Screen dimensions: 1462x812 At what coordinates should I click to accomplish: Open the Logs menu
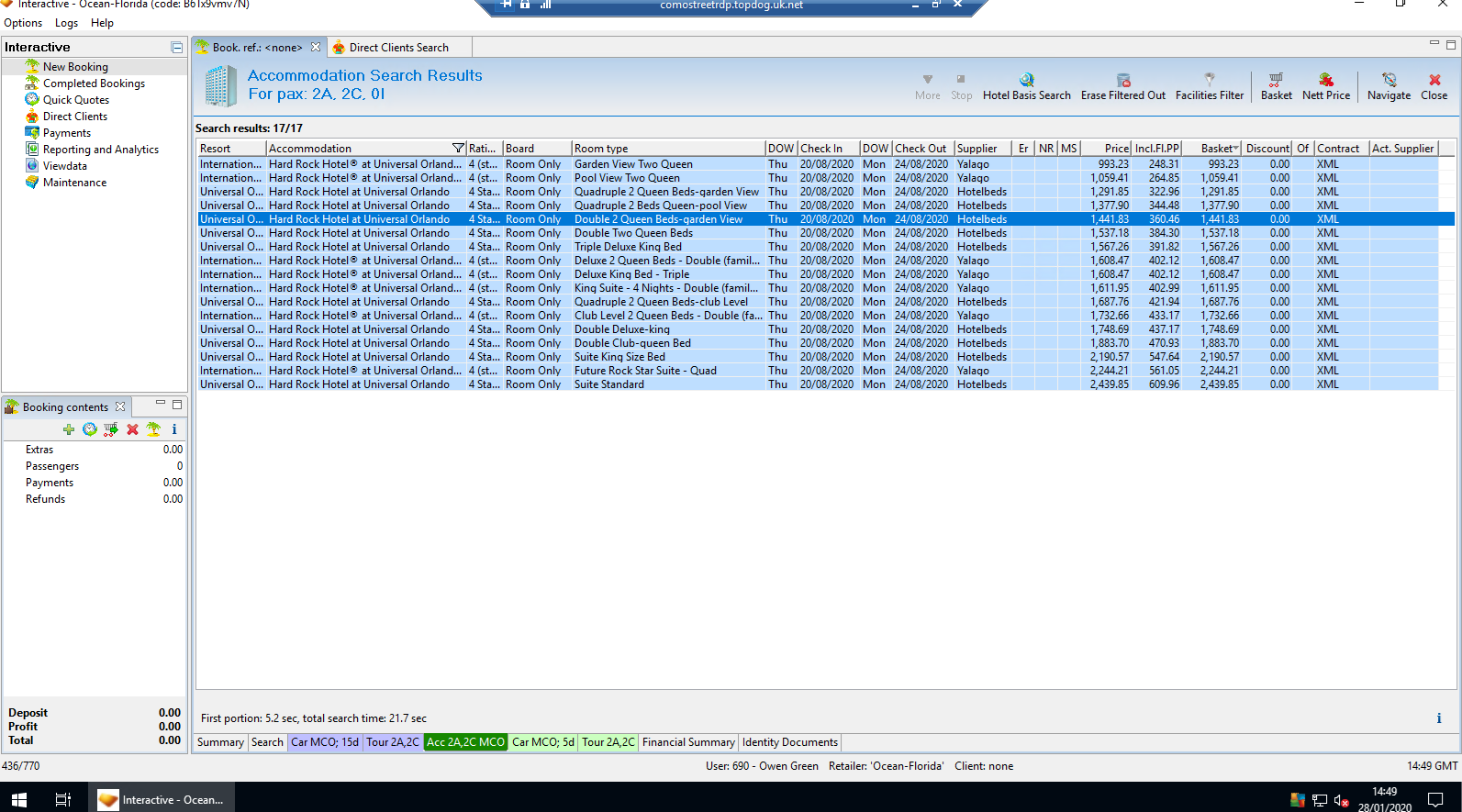pos(66,23)
